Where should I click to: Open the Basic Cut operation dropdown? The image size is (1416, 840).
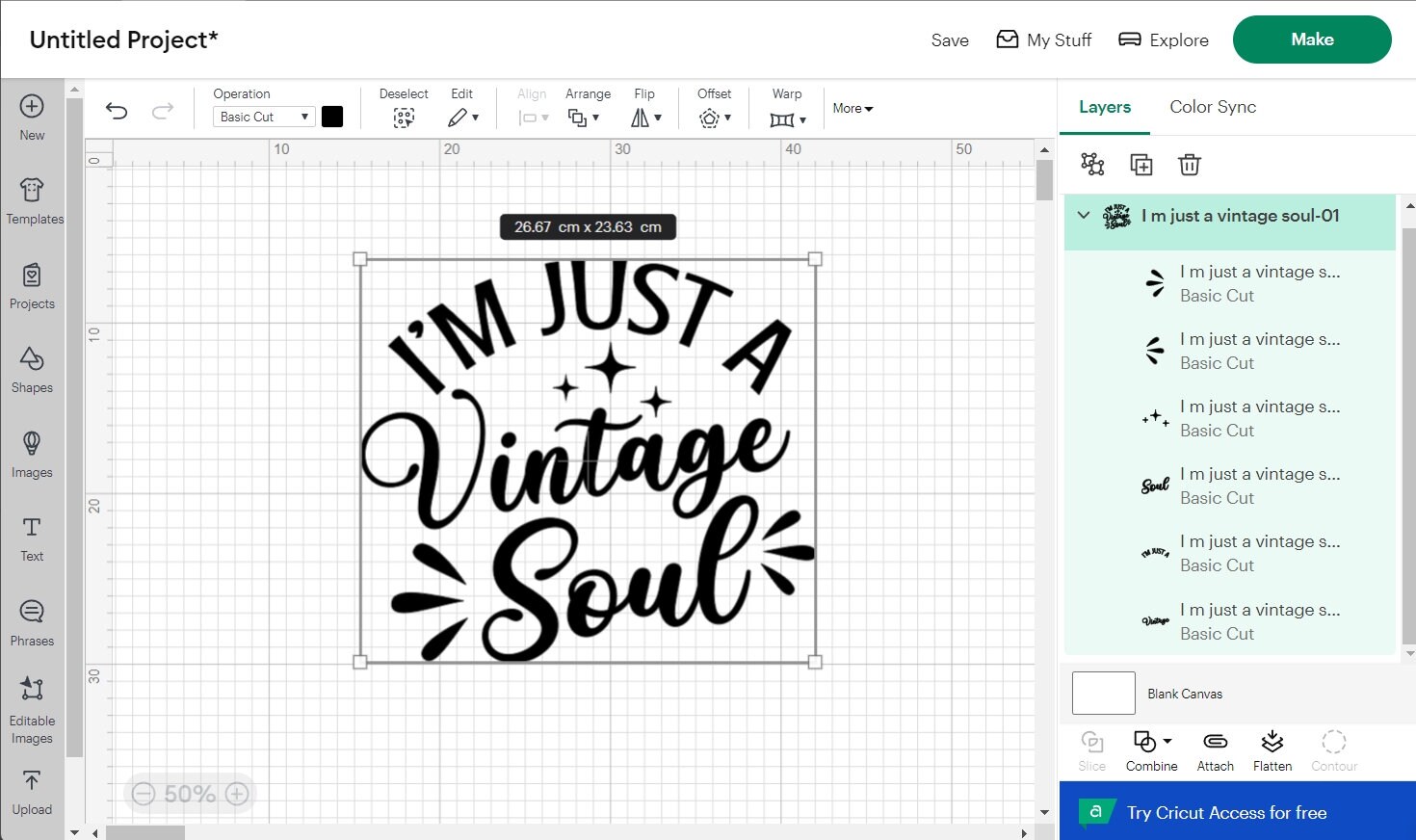point(262,116)
